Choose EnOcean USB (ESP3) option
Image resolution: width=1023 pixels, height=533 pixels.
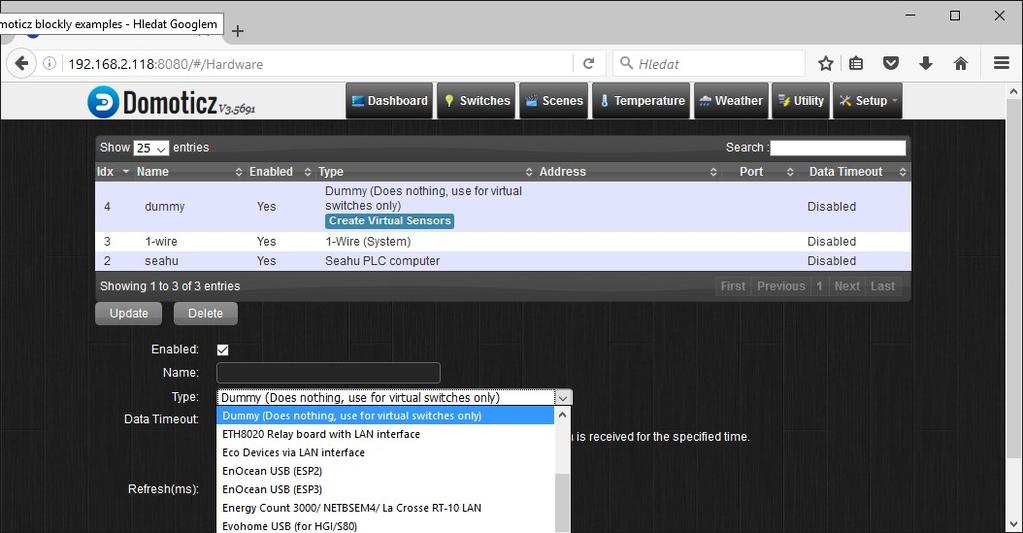[385, 489]
